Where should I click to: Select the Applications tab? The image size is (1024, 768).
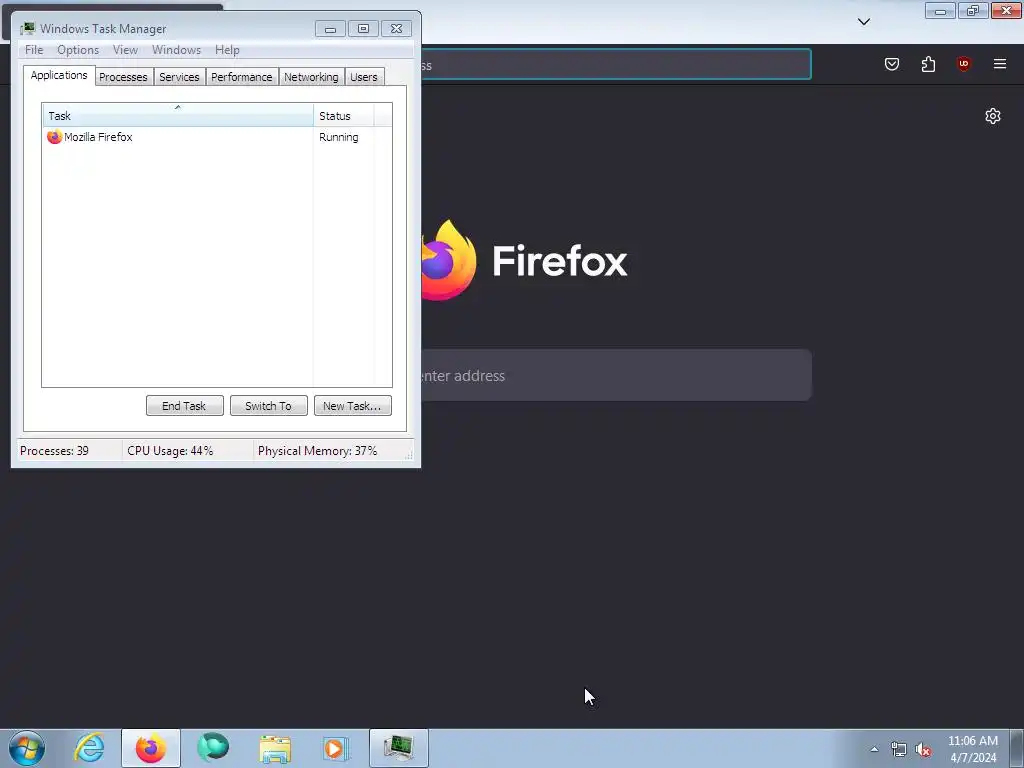59,75
